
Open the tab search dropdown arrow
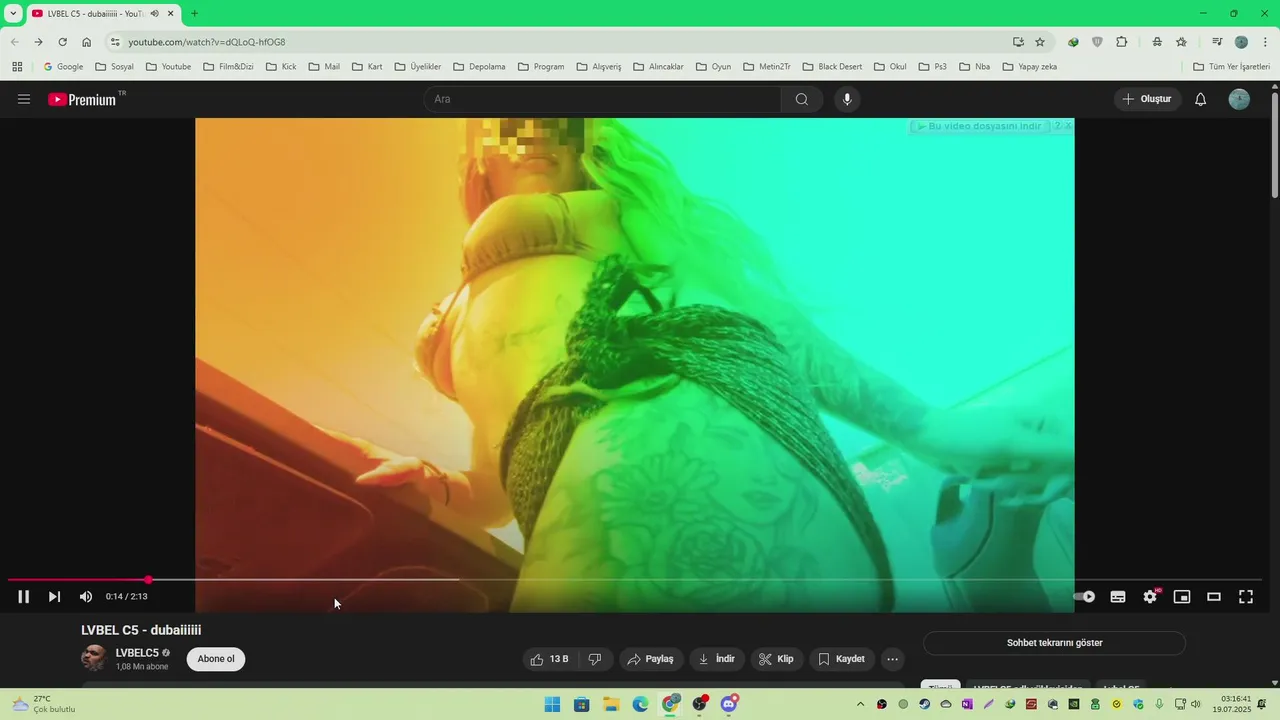13,14
